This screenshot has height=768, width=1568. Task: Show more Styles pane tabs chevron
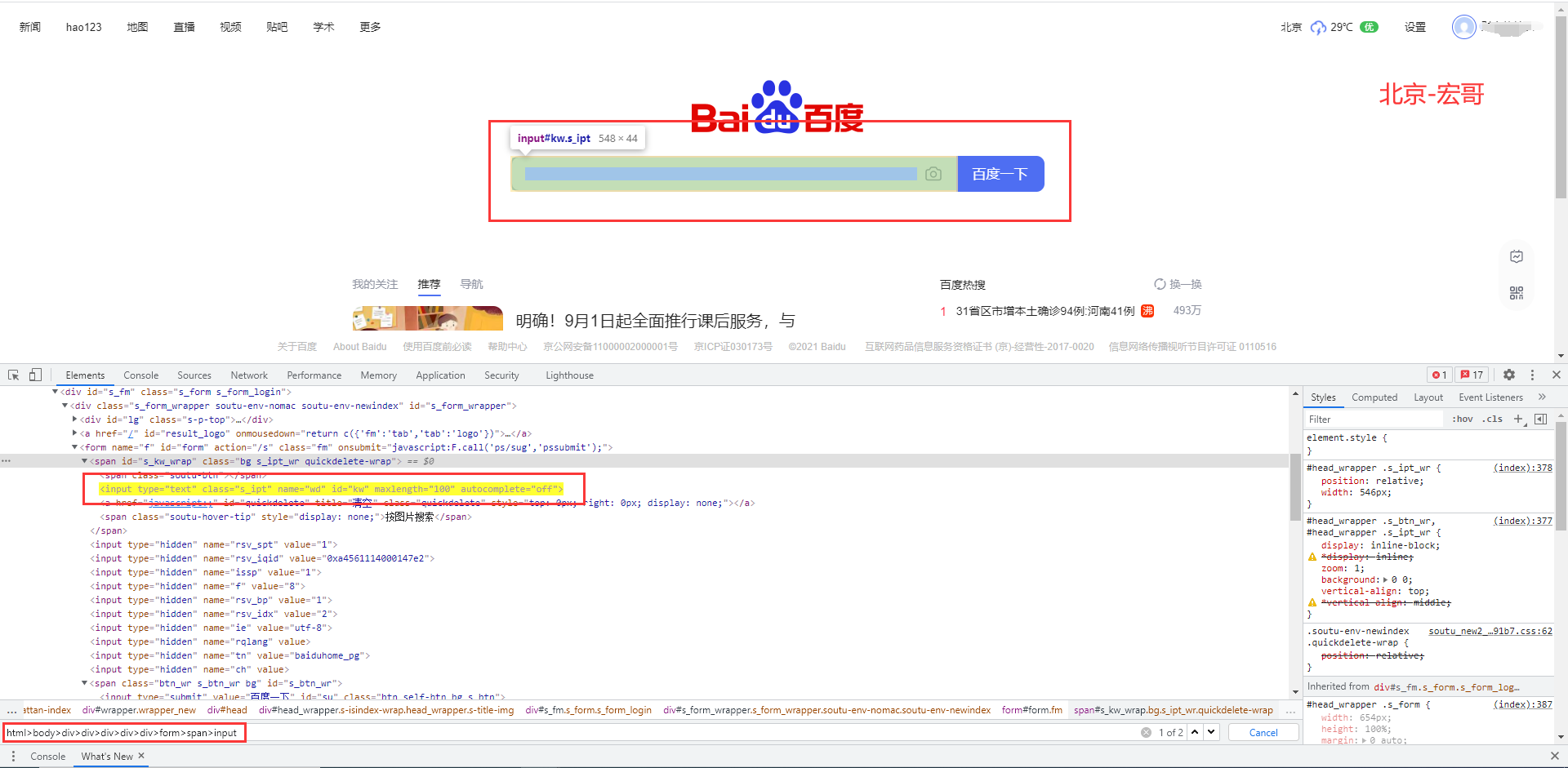[1542, 397]
